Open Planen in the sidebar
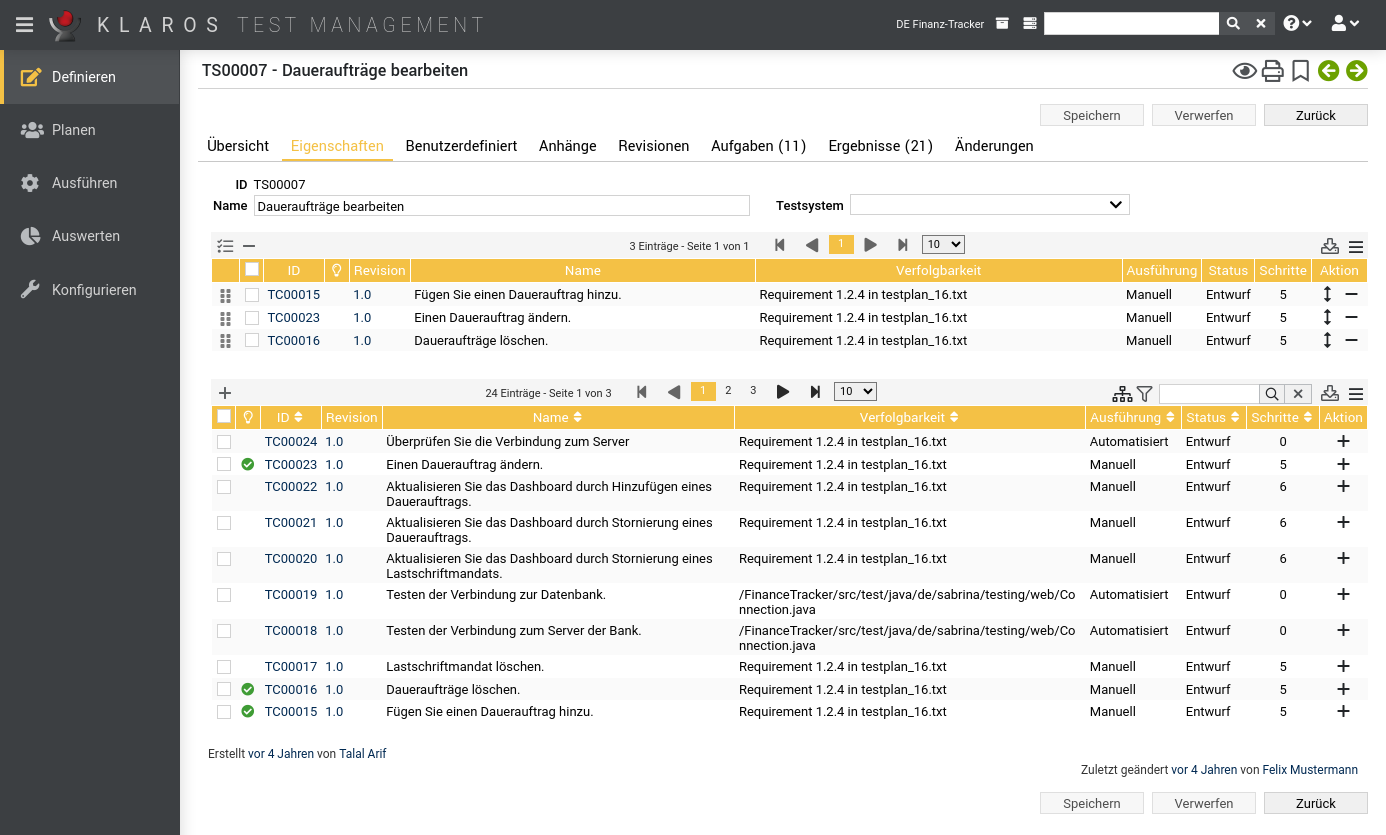Image resolution: width=1386 pixels, height=835 pixels. (x=90, y=130)
